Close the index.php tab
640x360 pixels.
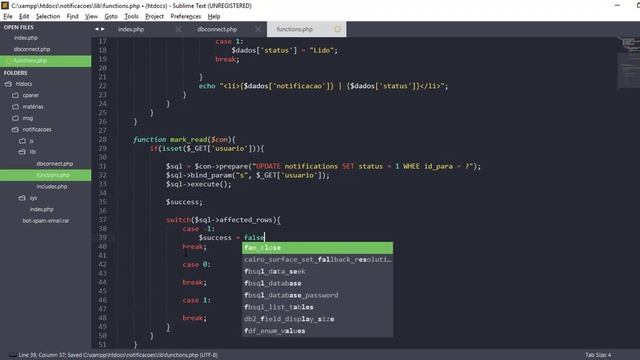[x=178, y=29]
